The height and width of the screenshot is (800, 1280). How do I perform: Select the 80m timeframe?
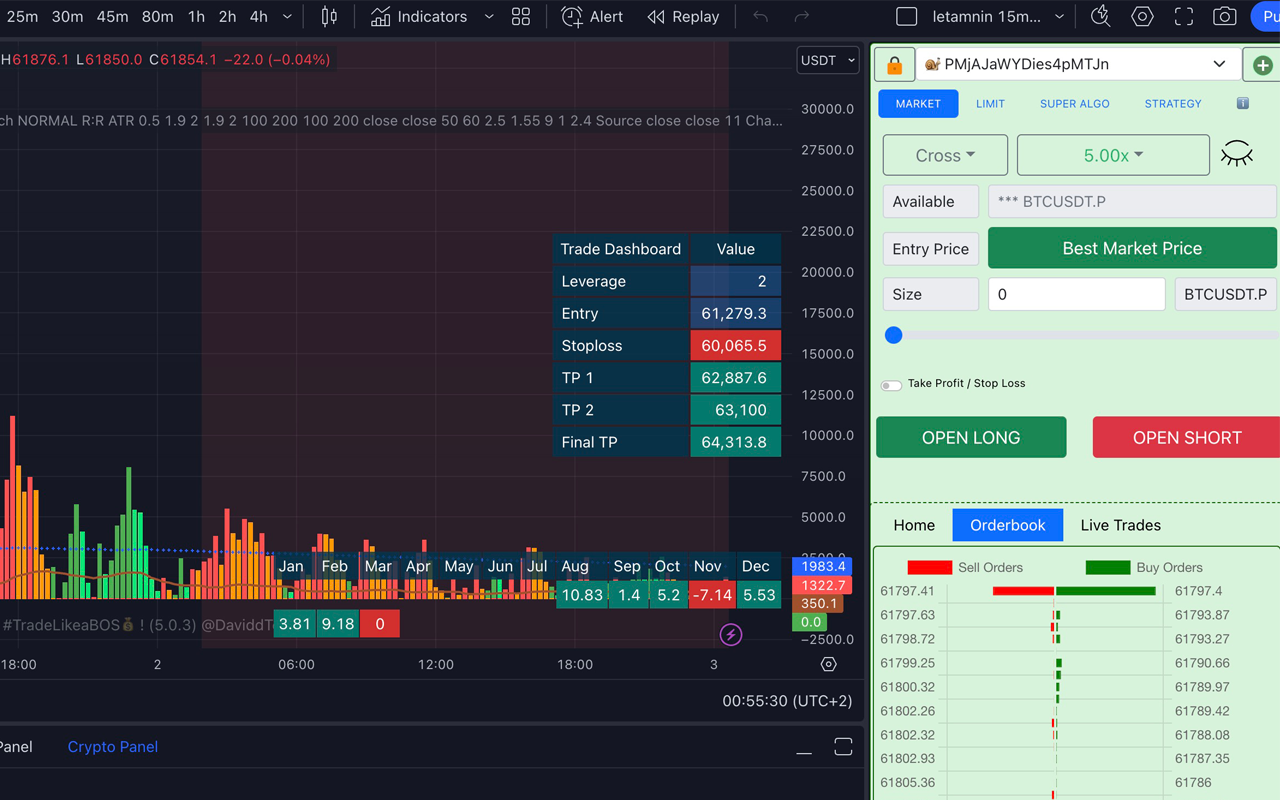click(x=158, y=17)
